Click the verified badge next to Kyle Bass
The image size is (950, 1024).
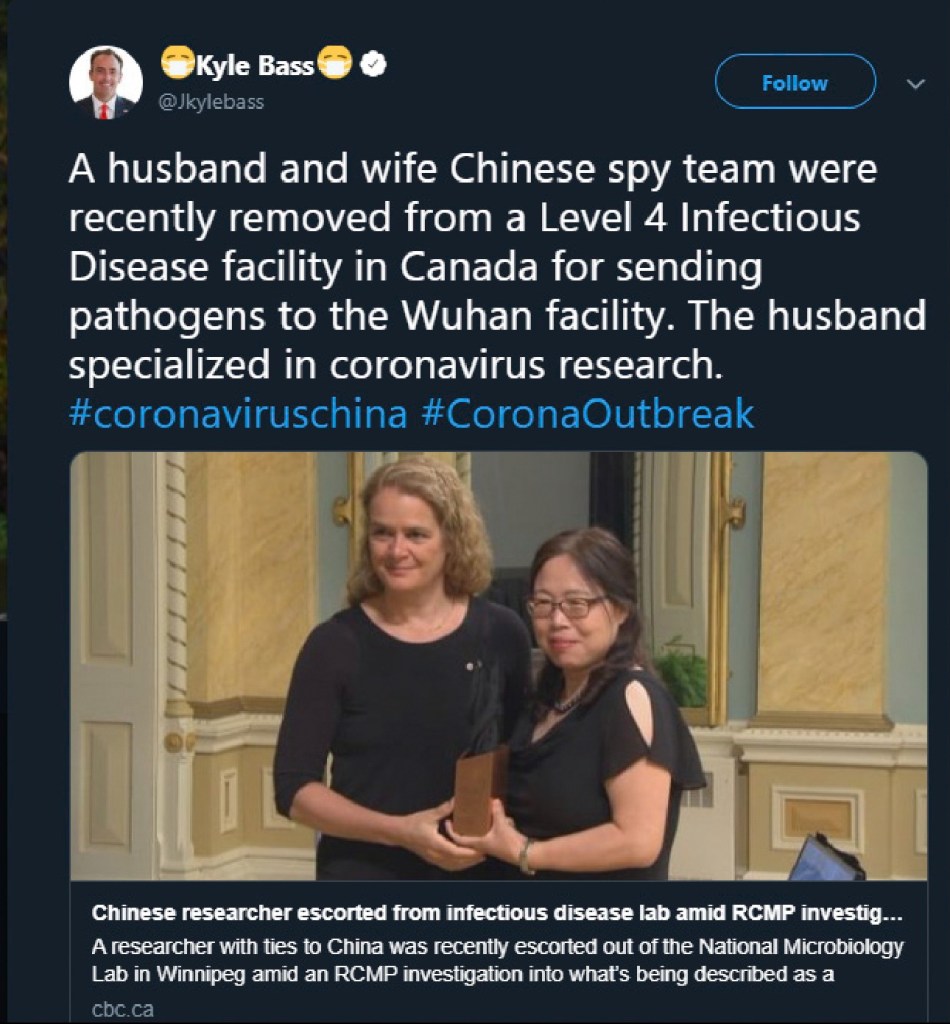[x=373, y=64]
